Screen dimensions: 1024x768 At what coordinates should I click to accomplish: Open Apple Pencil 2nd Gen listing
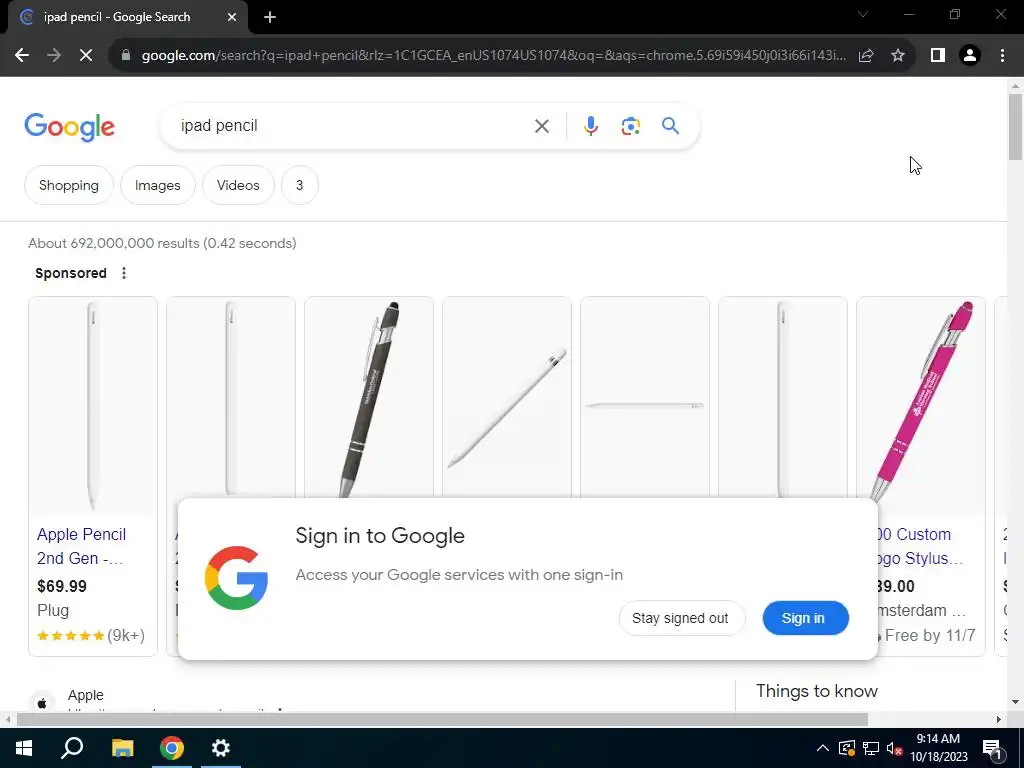point(82,546)
